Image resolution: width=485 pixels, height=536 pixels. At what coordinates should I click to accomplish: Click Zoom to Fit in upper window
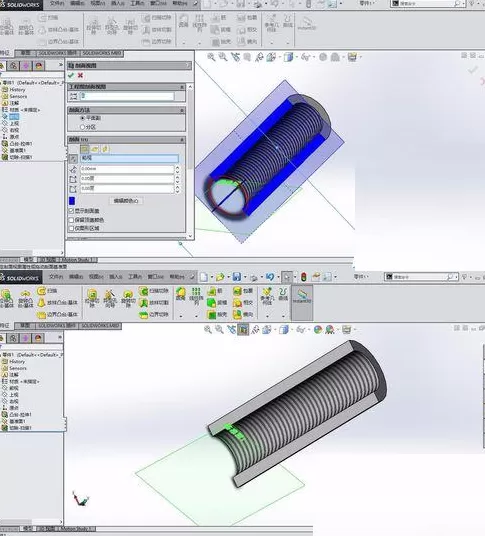(x=211, y=57)
